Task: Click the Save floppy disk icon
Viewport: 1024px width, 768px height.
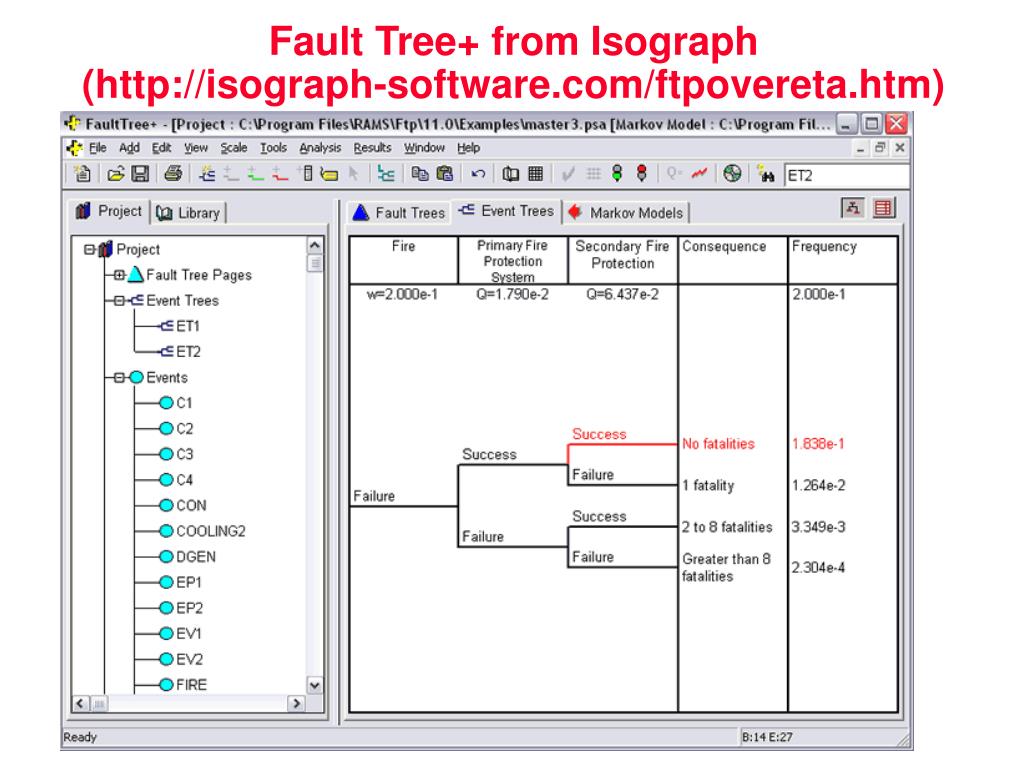Action: click(140, 174)
